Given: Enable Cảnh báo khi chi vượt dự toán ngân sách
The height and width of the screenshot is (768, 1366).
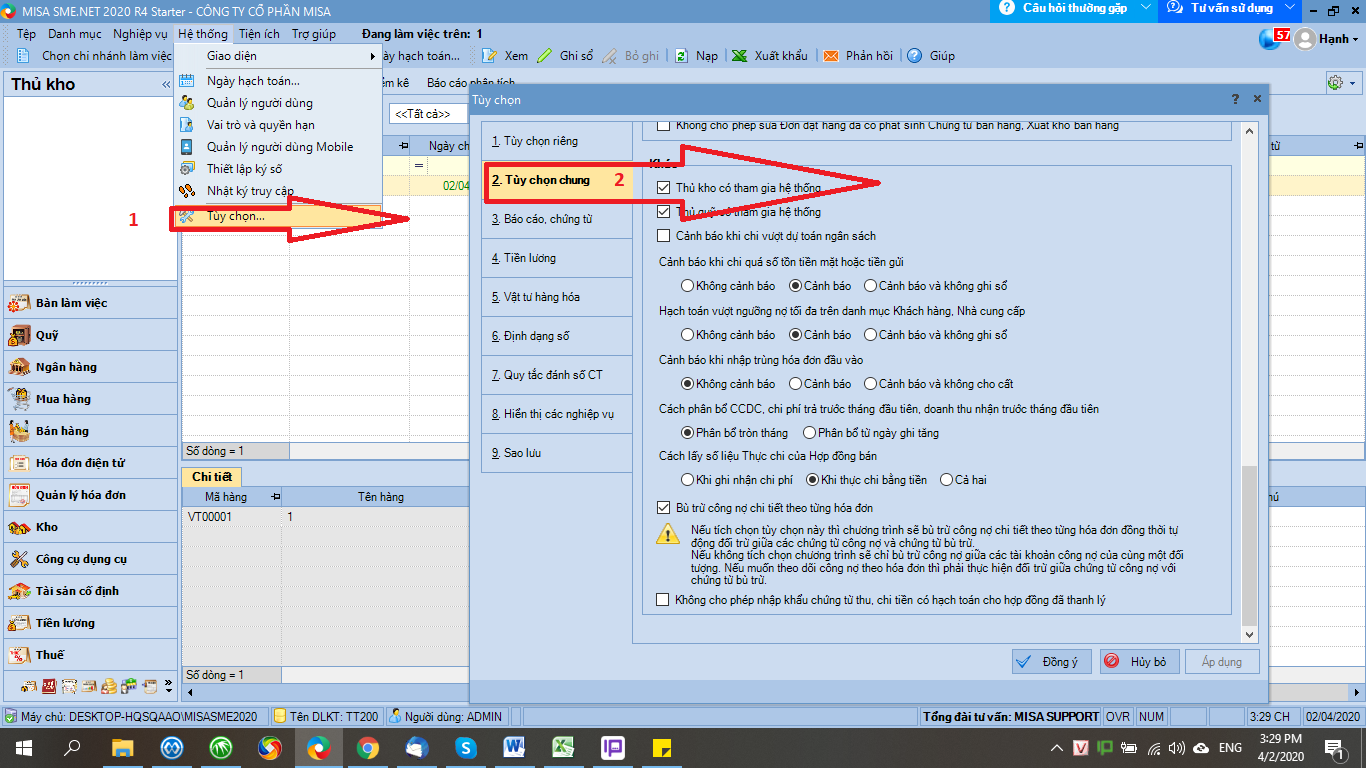Looking at the screenshot, I should coord(664,236).
